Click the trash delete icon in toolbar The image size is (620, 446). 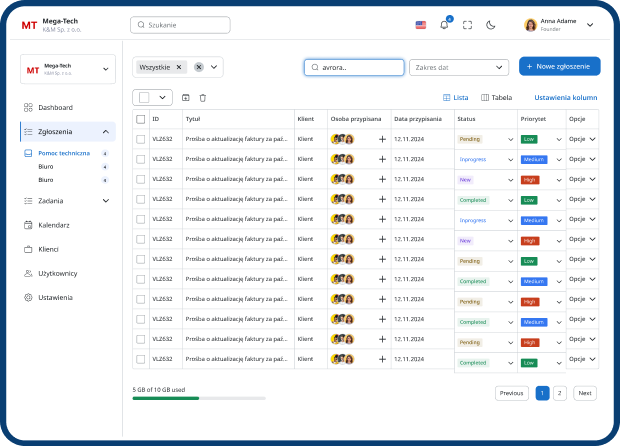(203, 97)
